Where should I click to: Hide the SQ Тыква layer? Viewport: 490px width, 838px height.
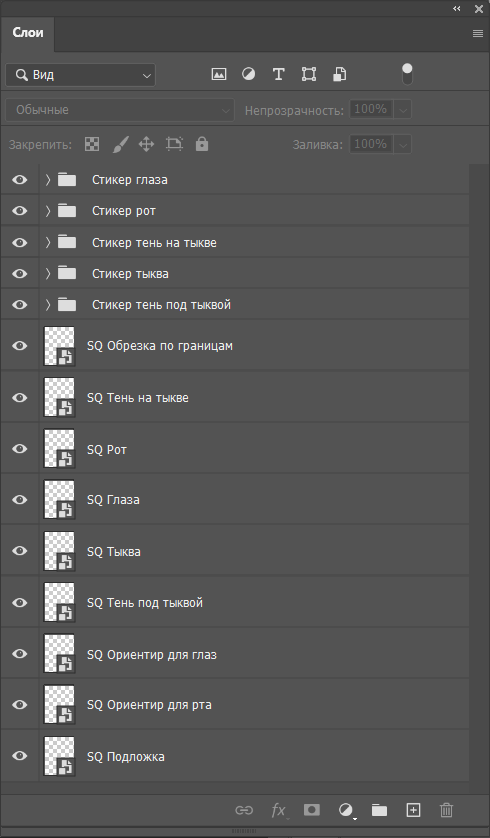[20, 551]
